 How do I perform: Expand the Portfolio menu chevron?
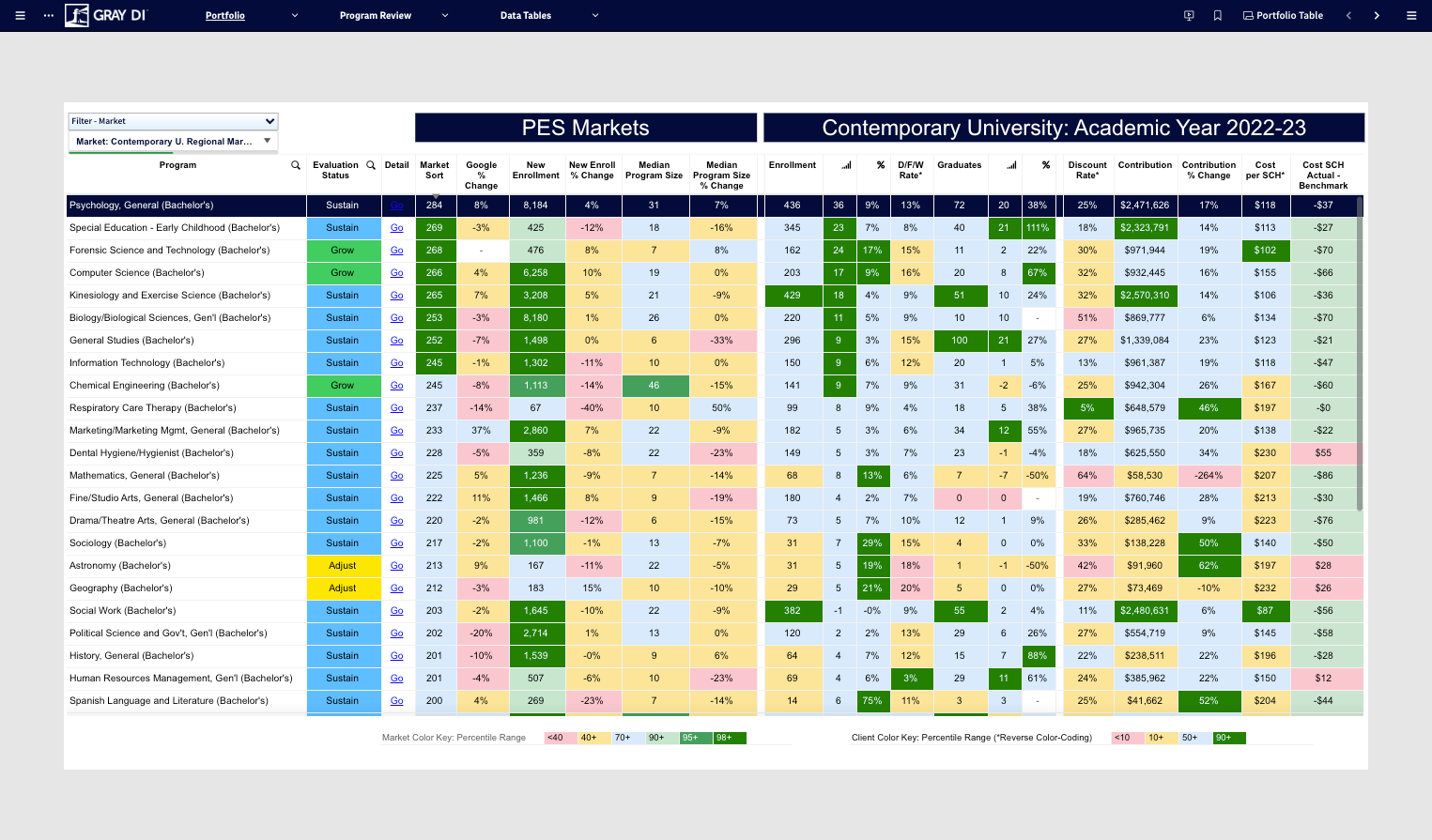(x=295, y=16)
